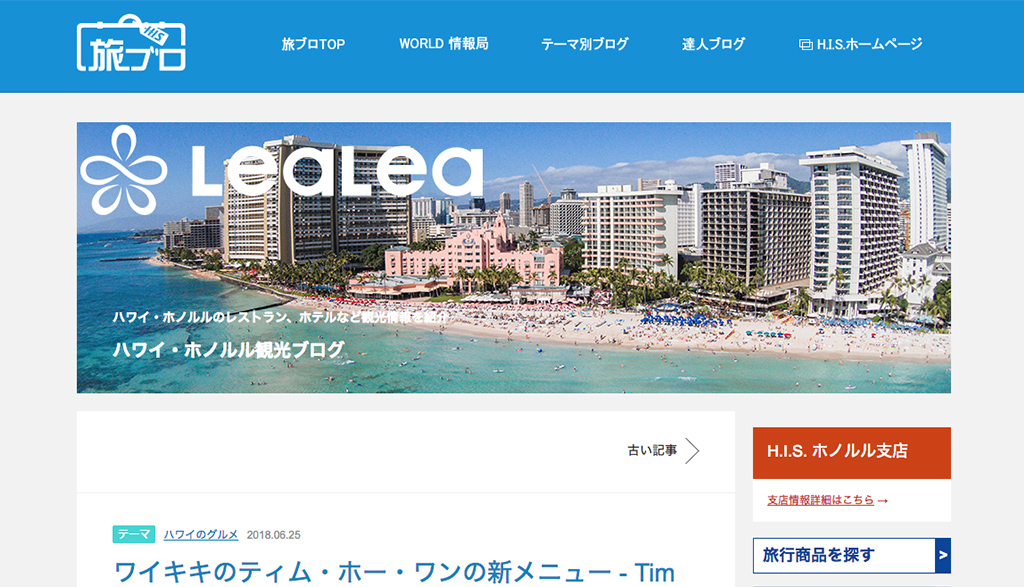
Task: Select 達人ブログ in the header
Action: click(x=713, y=44)
